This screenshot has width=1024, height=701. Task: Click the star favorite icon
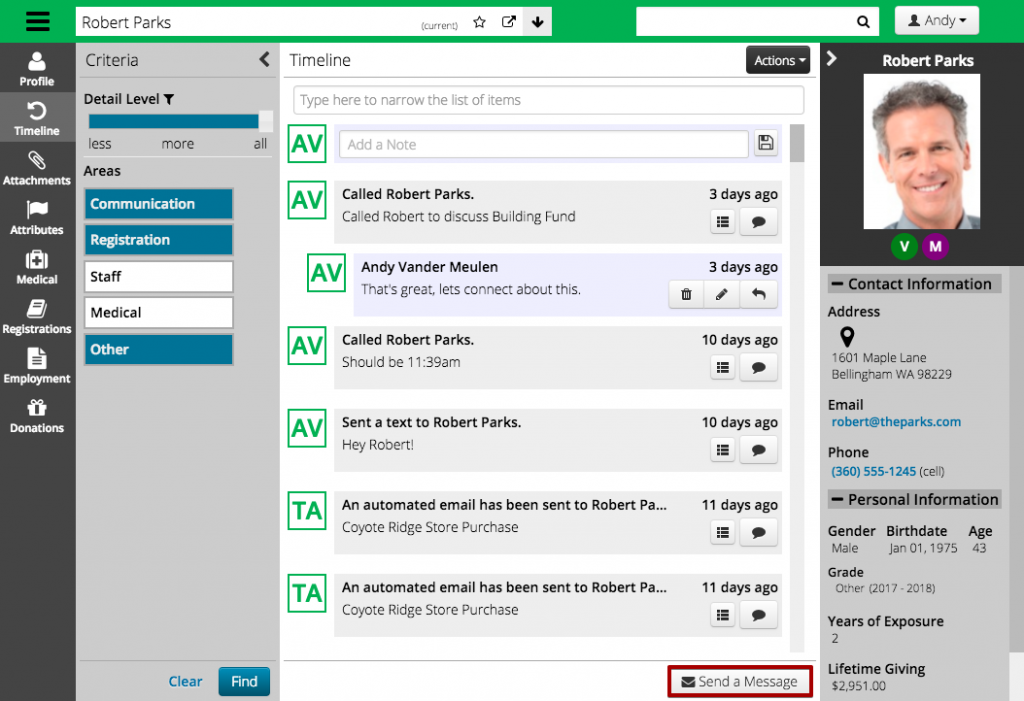click(x=480, y=22)
